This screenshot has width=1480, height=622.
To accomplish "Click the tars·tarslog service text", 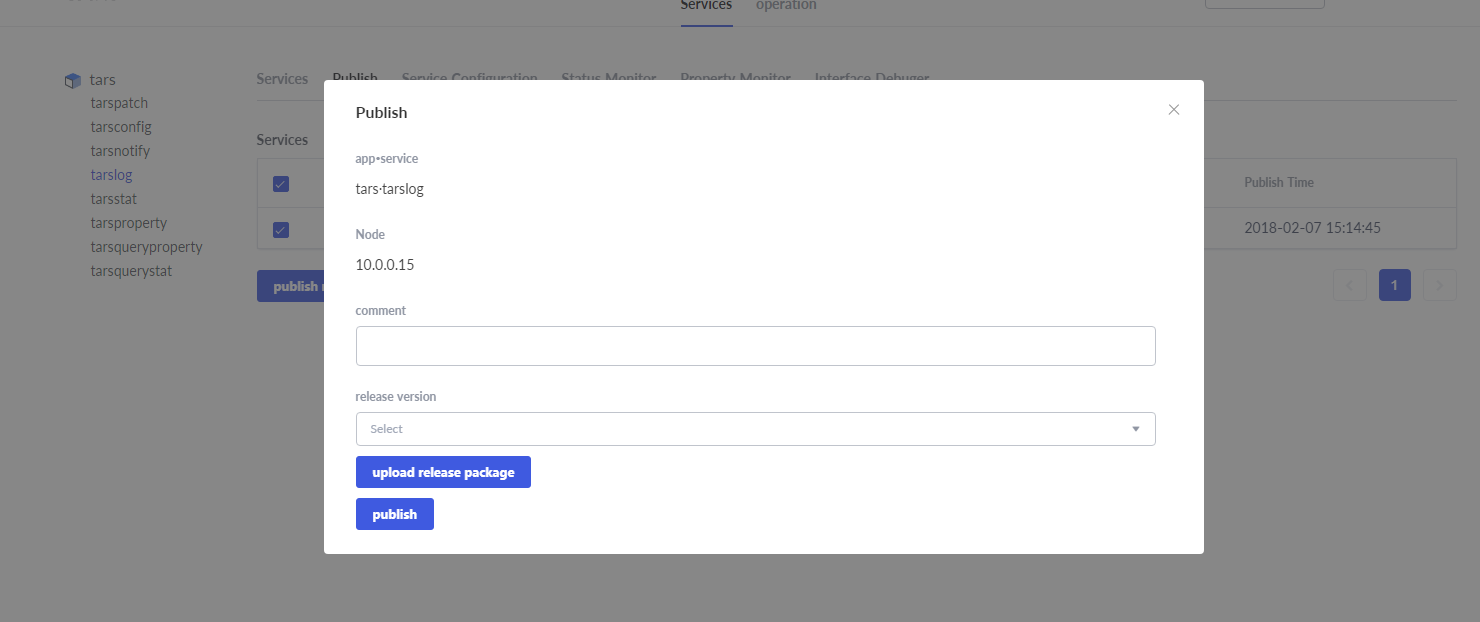I will tap(390, 189).
